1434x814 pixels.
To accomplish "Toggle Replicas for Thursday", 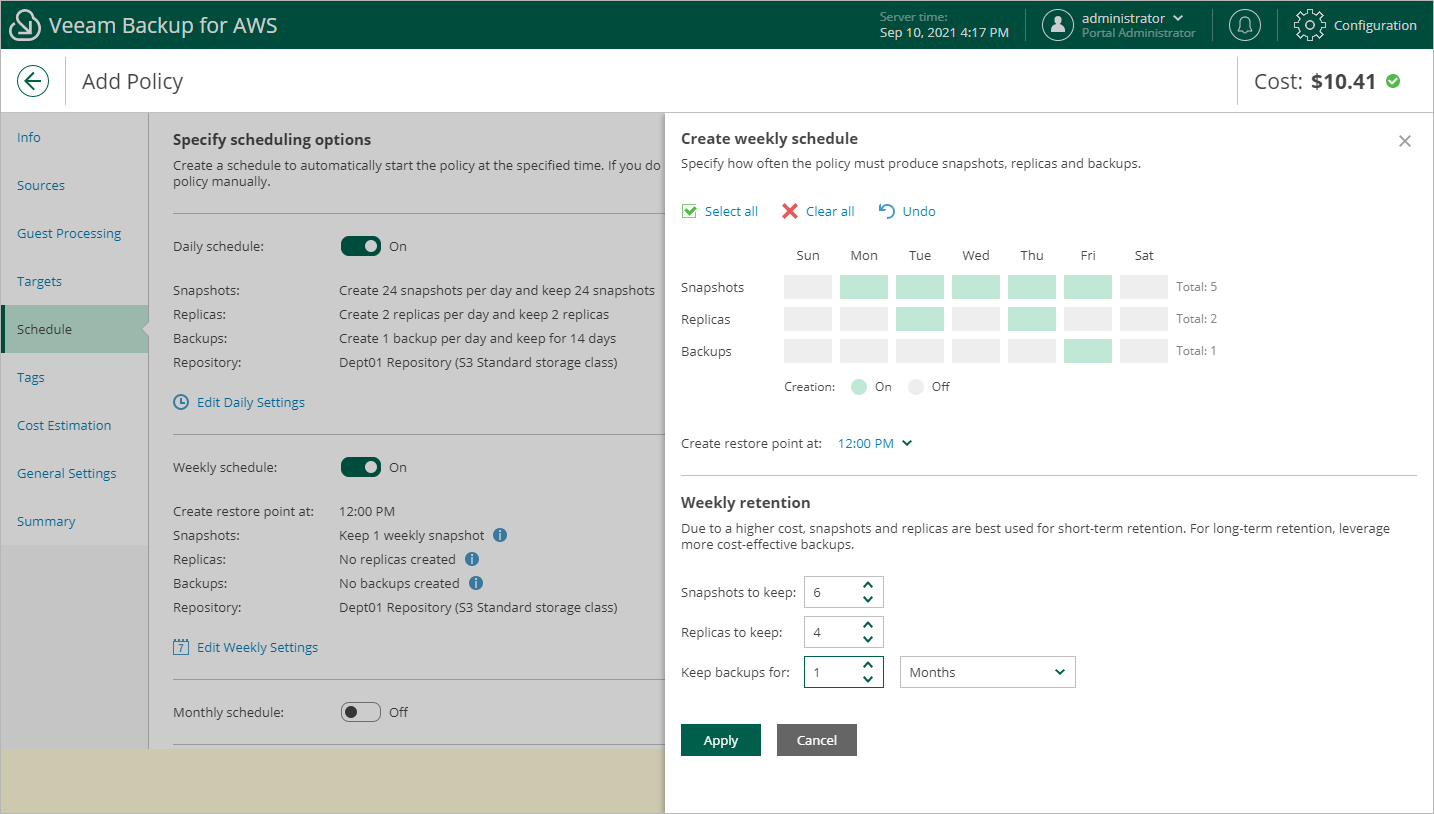I will [x=1032, y=319].
